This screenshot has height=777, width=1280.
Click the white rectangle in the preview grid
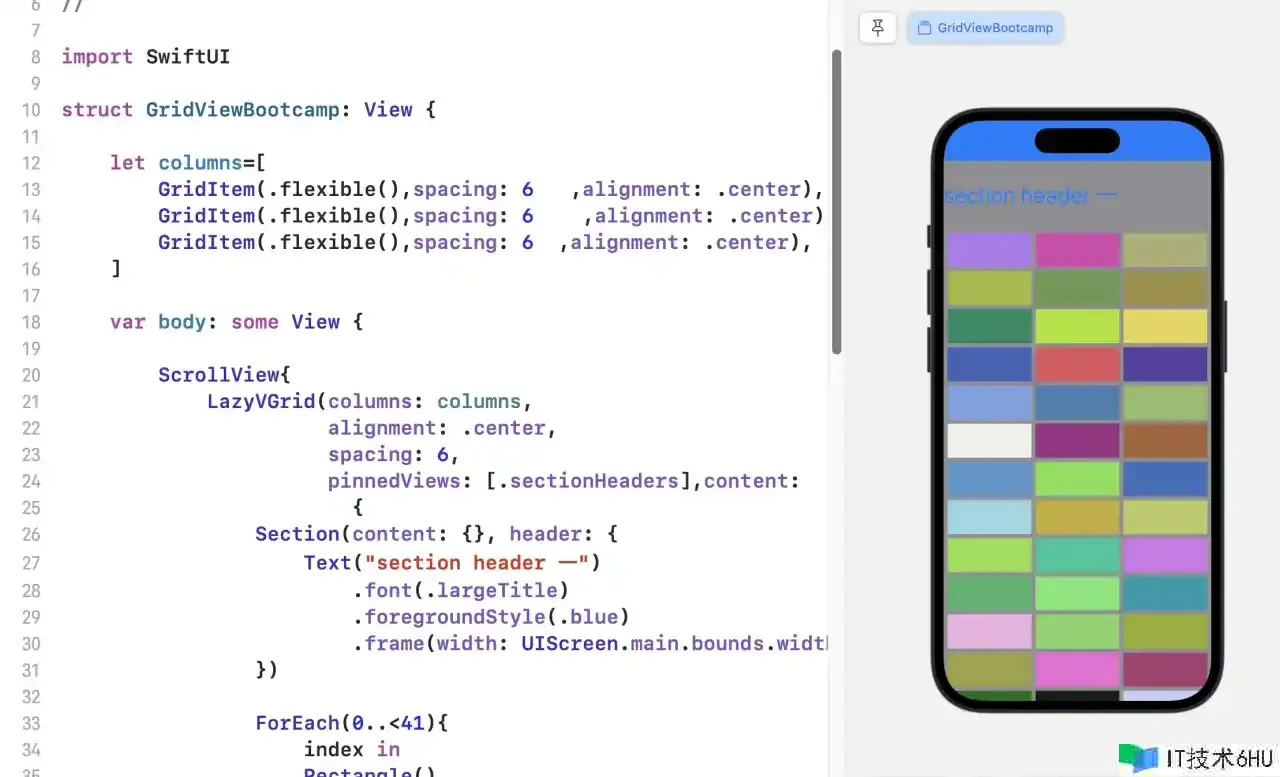click(989, 440)
